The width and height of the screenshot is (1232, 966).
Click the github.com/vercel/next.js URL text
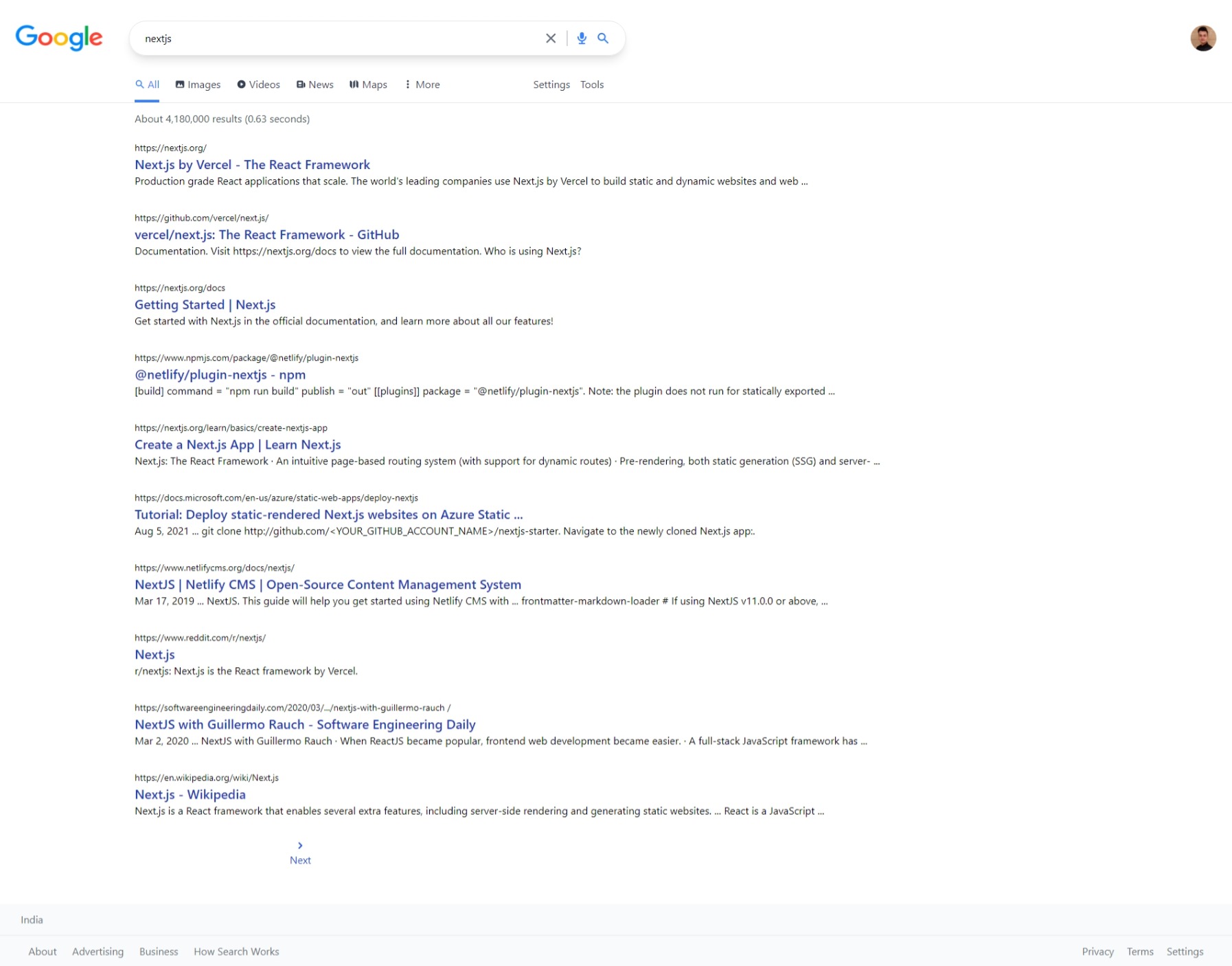coord(201,218)
